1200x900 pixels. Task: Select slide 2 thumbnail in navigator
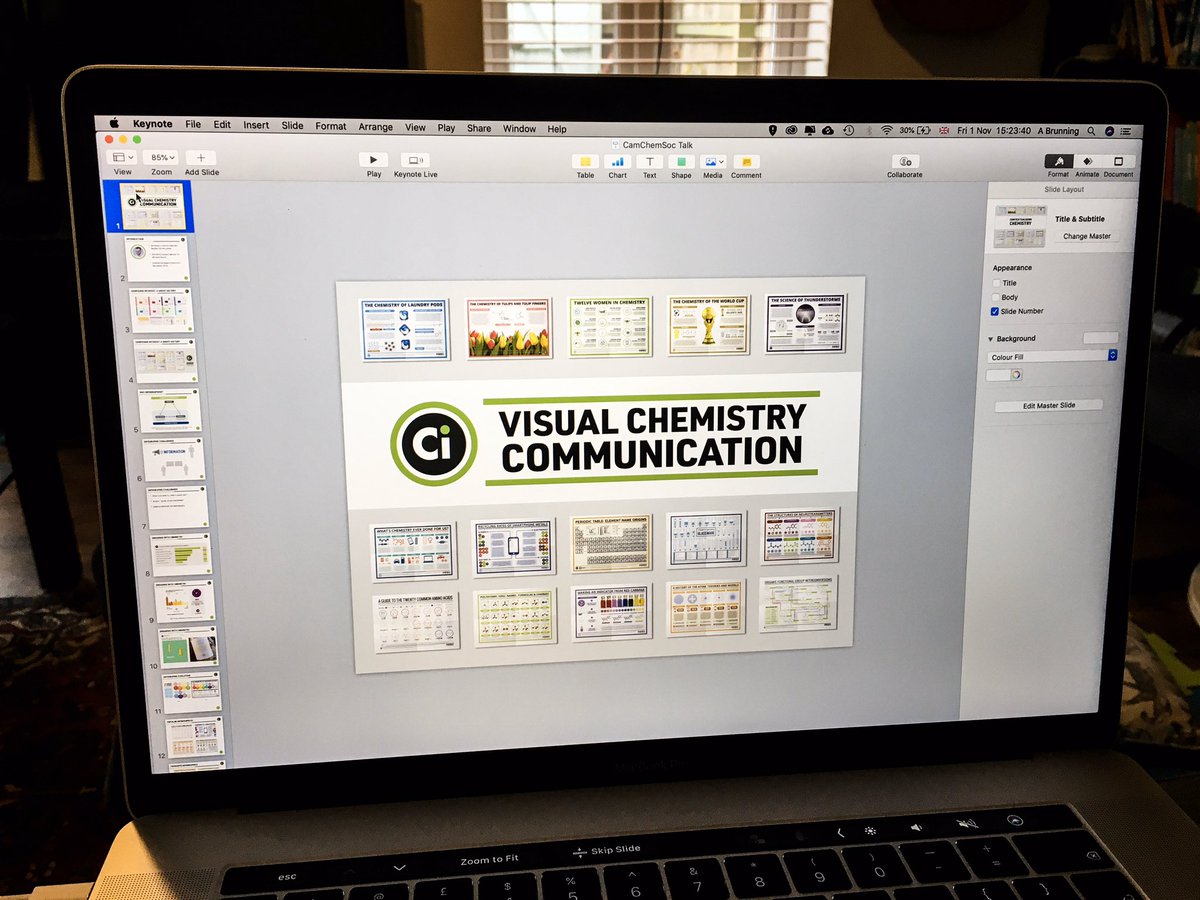point(157,260)
